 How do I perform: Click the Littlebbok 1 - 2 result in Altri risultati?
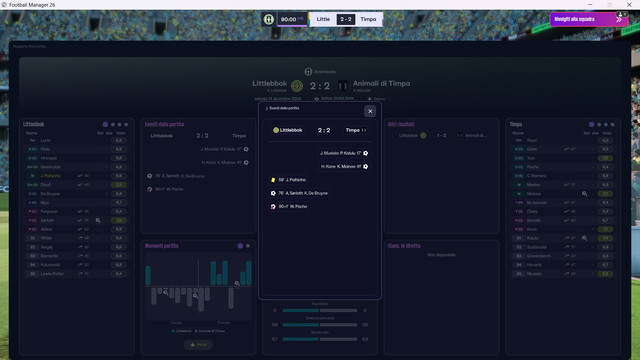[441, 136]
